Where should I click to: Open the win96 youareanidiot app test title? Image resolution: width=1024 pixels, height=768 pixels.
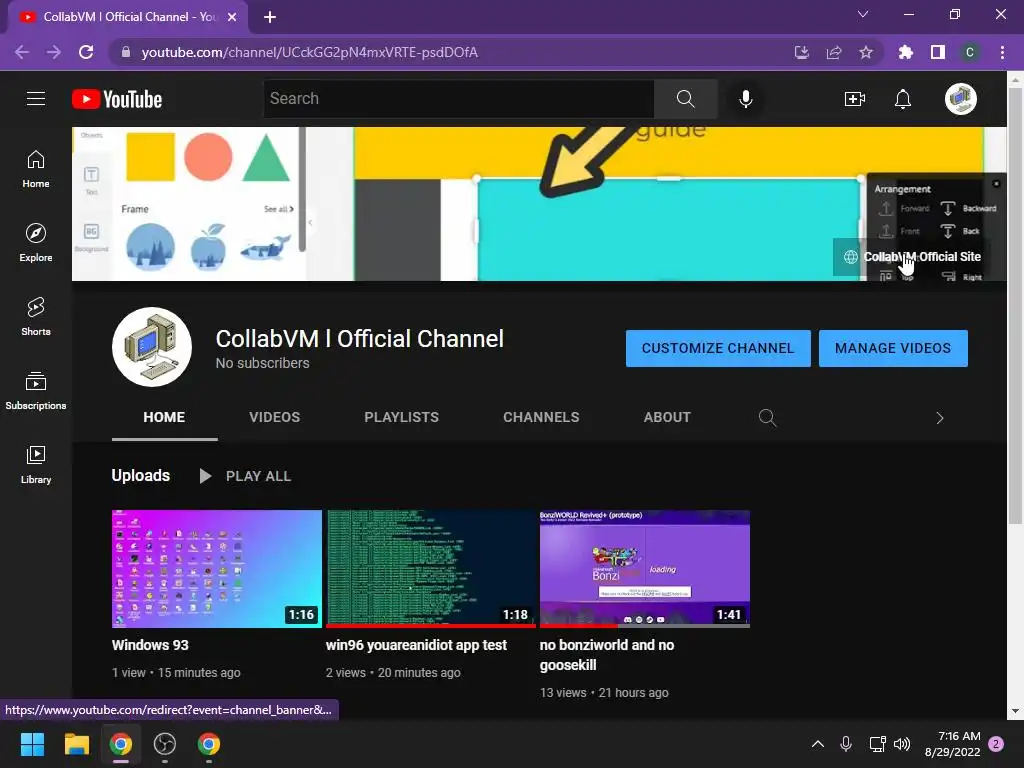[416, 645]
